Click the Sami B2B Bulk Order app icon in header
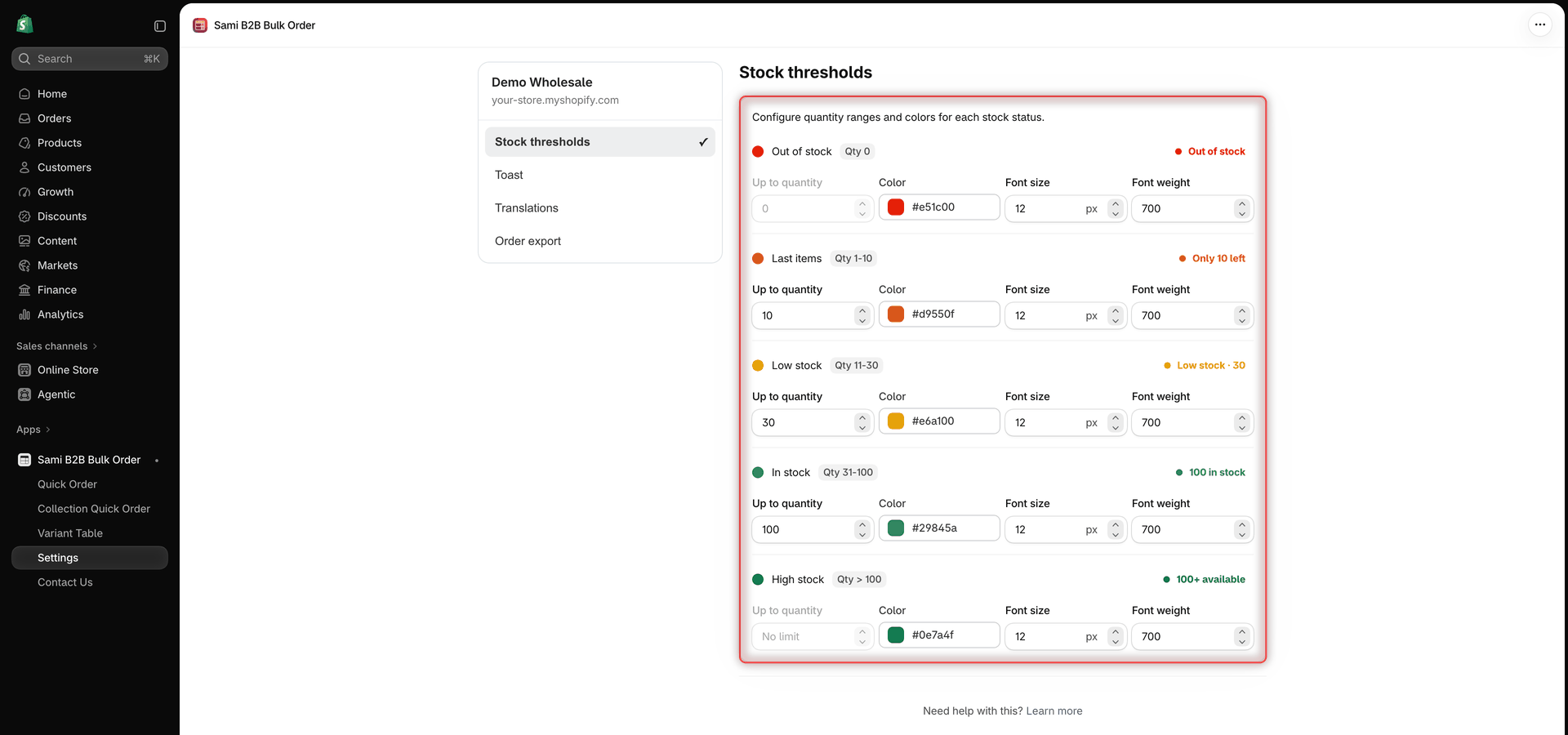The image size is (1568, 735). (200, 25)
